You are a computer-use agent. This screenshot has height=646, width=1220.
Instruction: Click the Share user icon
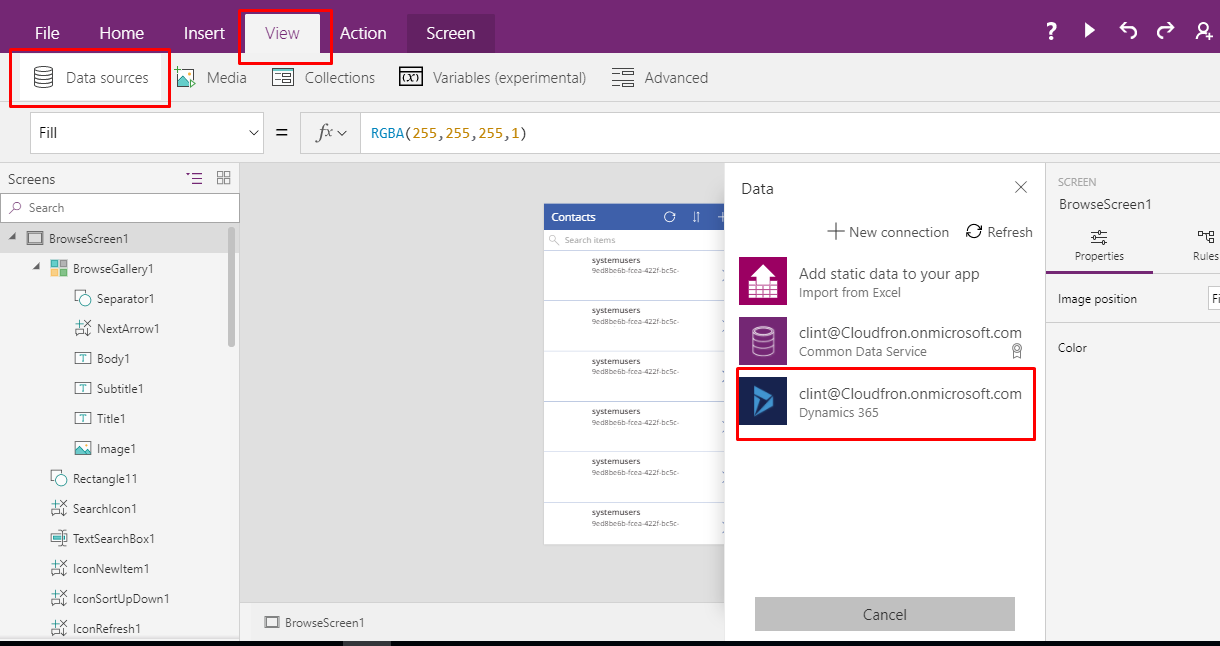(1204, 32)
